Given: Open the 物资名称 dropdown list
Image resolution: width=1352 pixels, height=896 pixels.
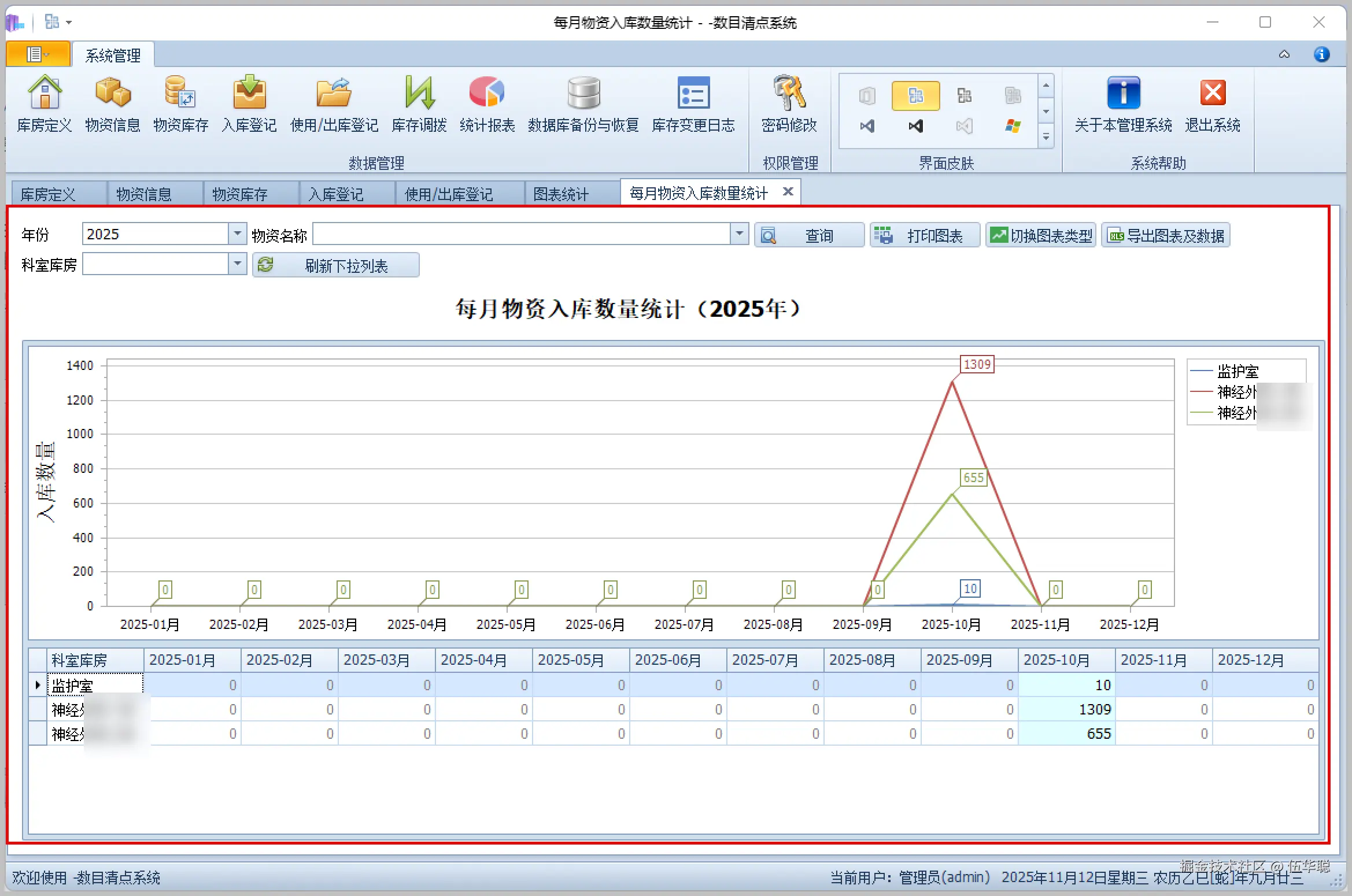Looking at the screenshot, I should coord(739,234).
